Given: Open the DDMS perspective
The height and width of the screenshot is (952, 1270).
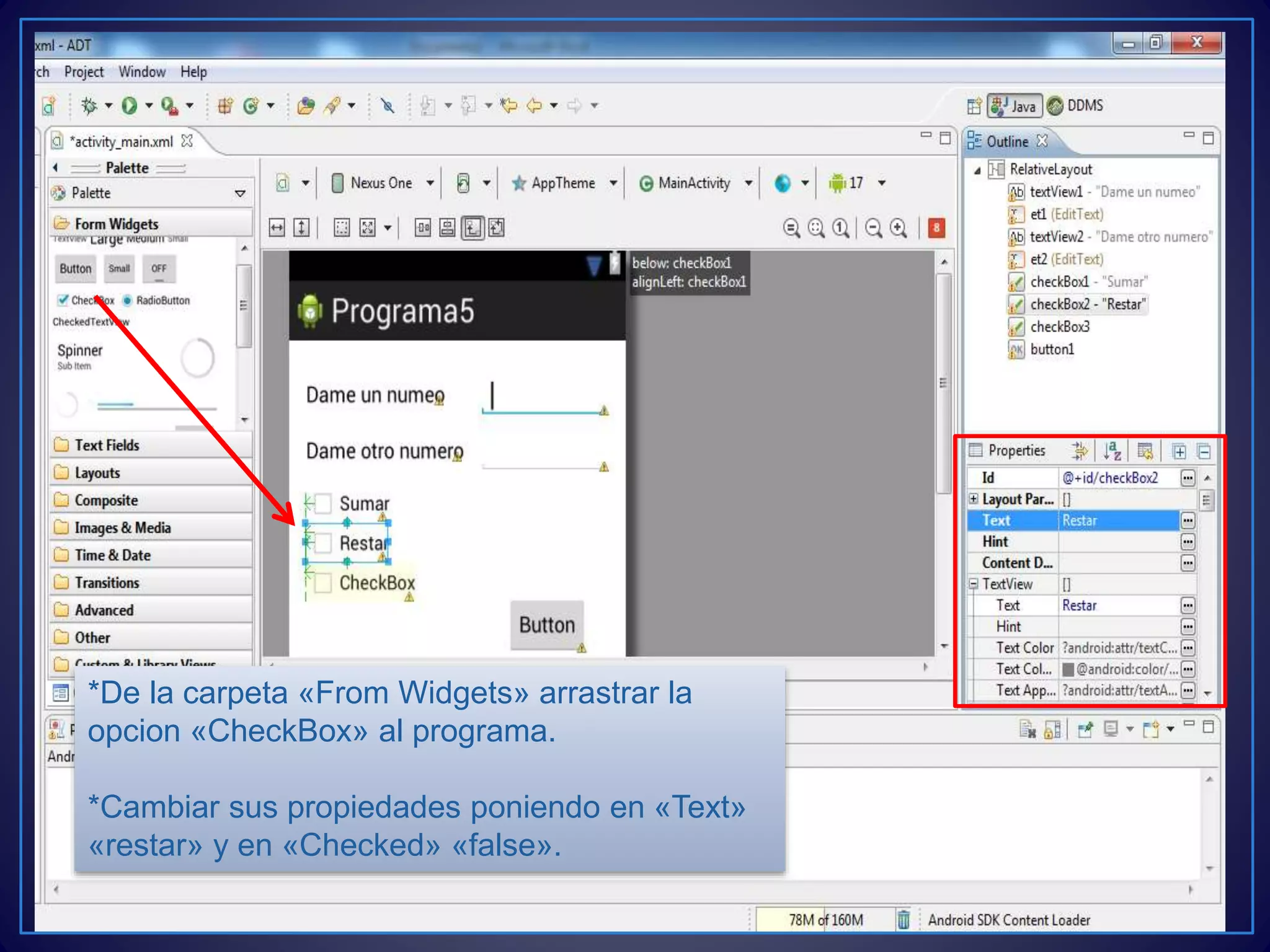Looking at the screenshot, I should point(1076,106).
